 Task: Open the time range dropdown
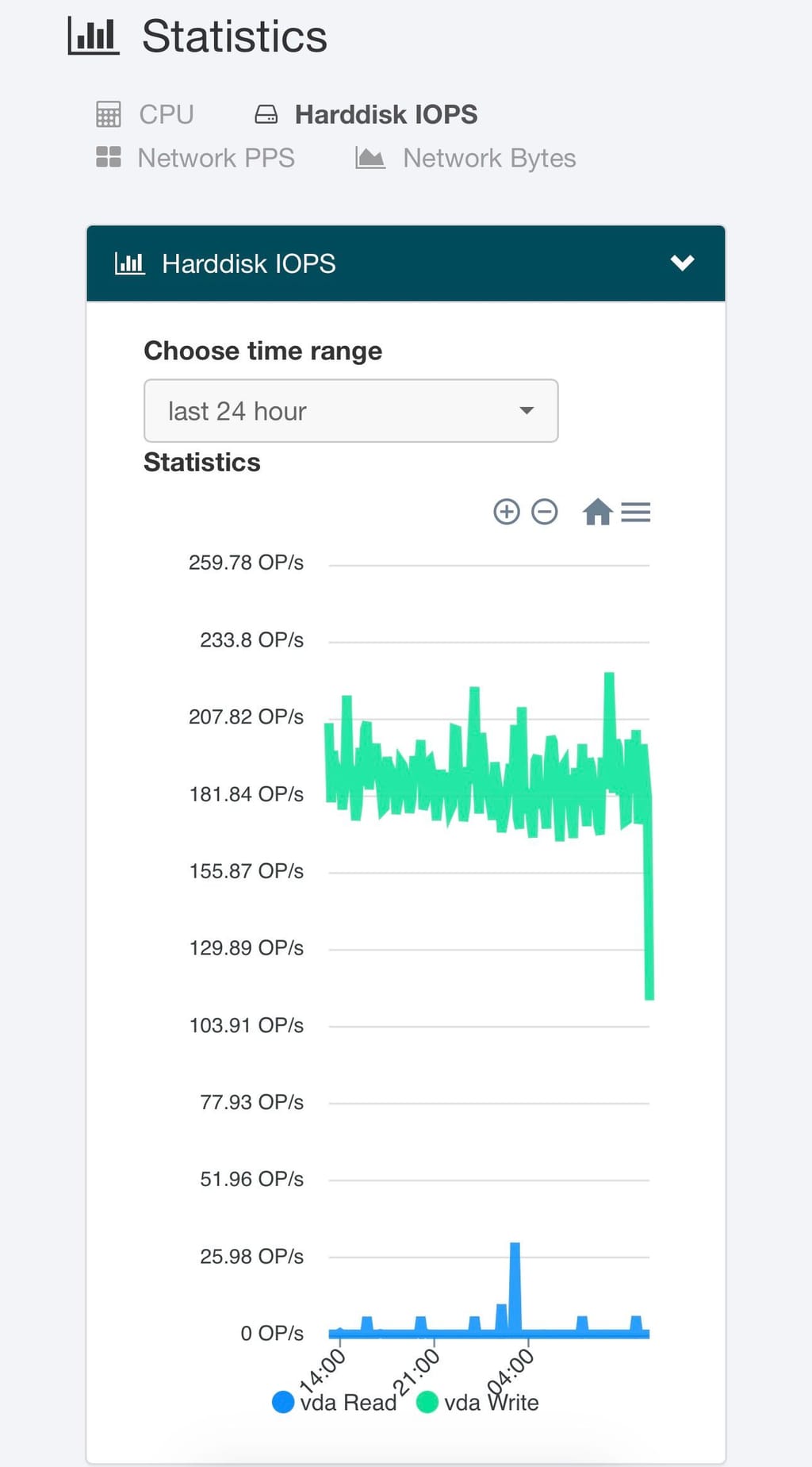[x=350, y=411]
